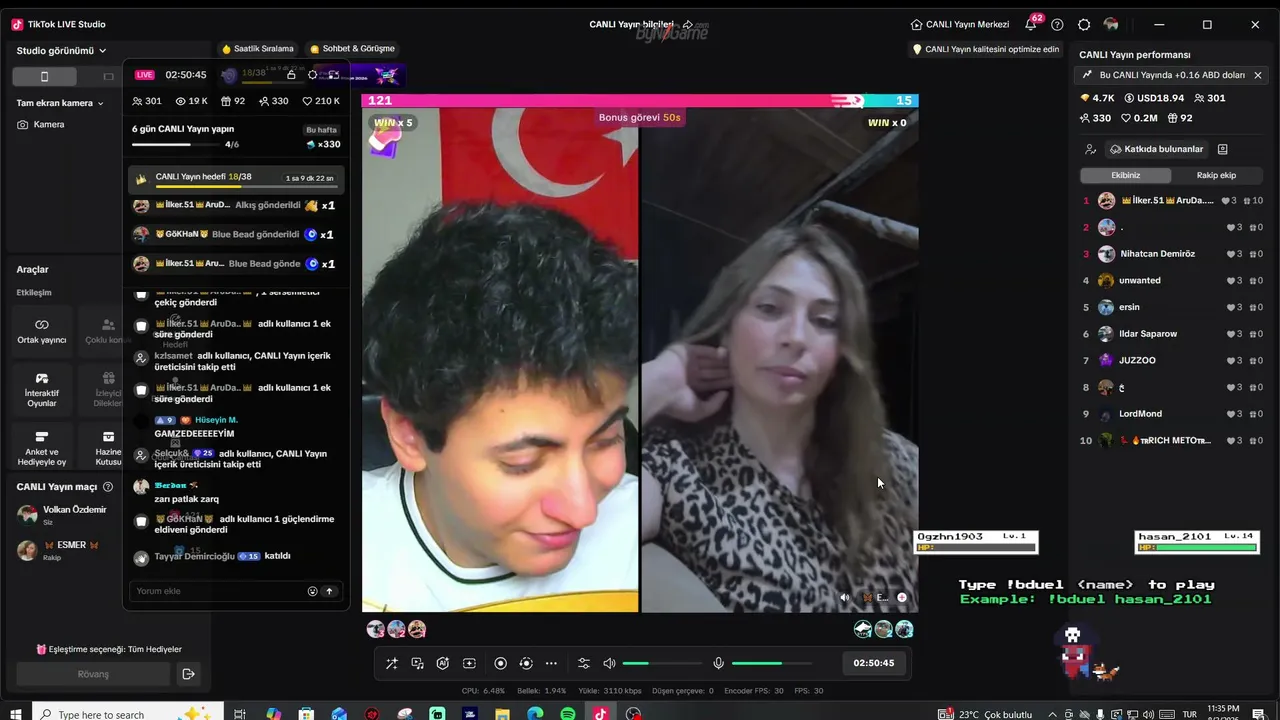Expand the Studio görünümü dropdown
This screenshot has width=1280, height=720.
click(x=62, y=50)
